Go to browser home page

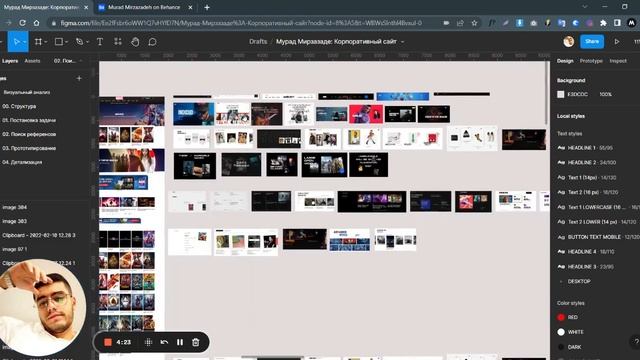coord(37,23)
